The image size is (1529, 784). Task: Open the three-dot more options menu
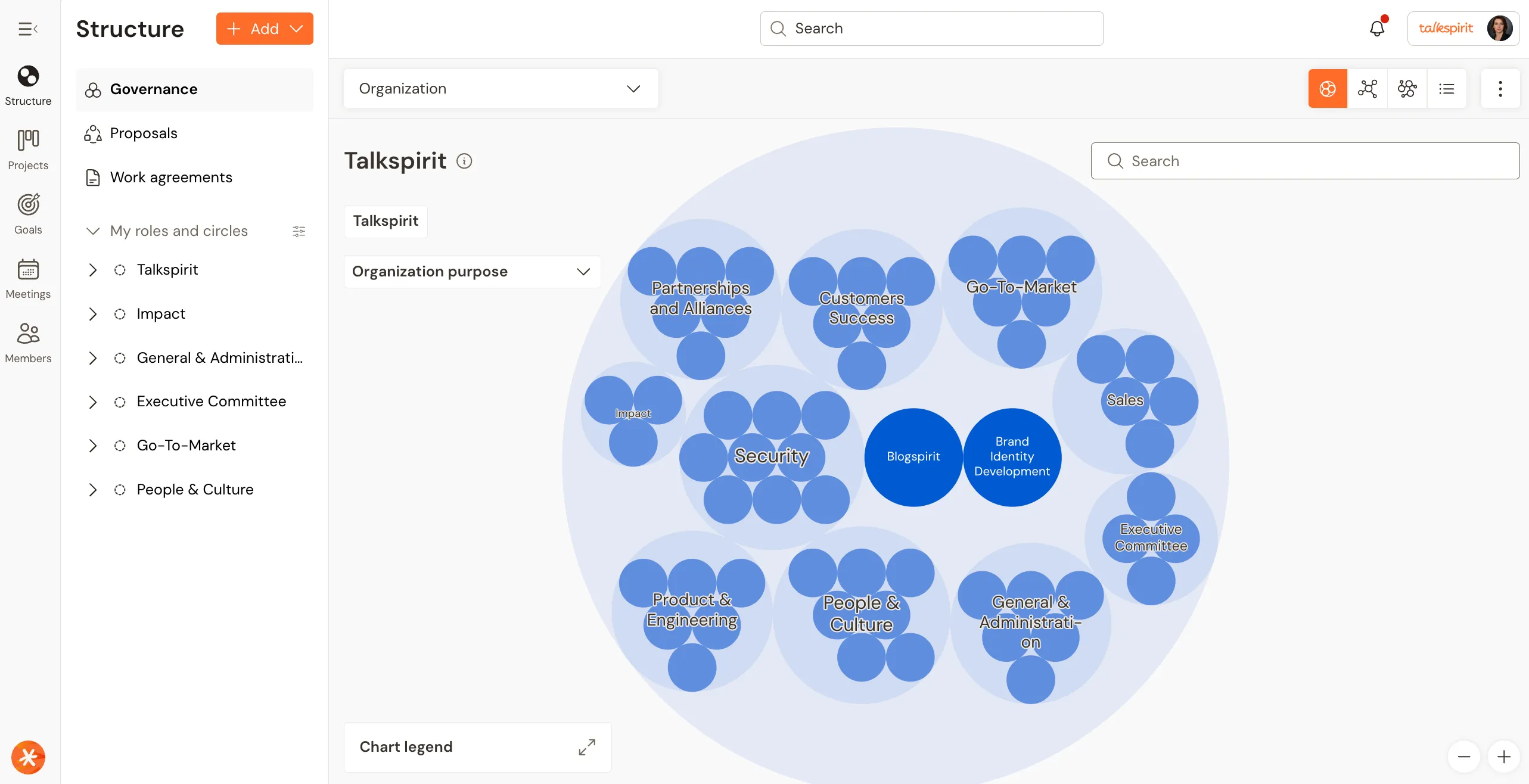(x=1500, y=89)
